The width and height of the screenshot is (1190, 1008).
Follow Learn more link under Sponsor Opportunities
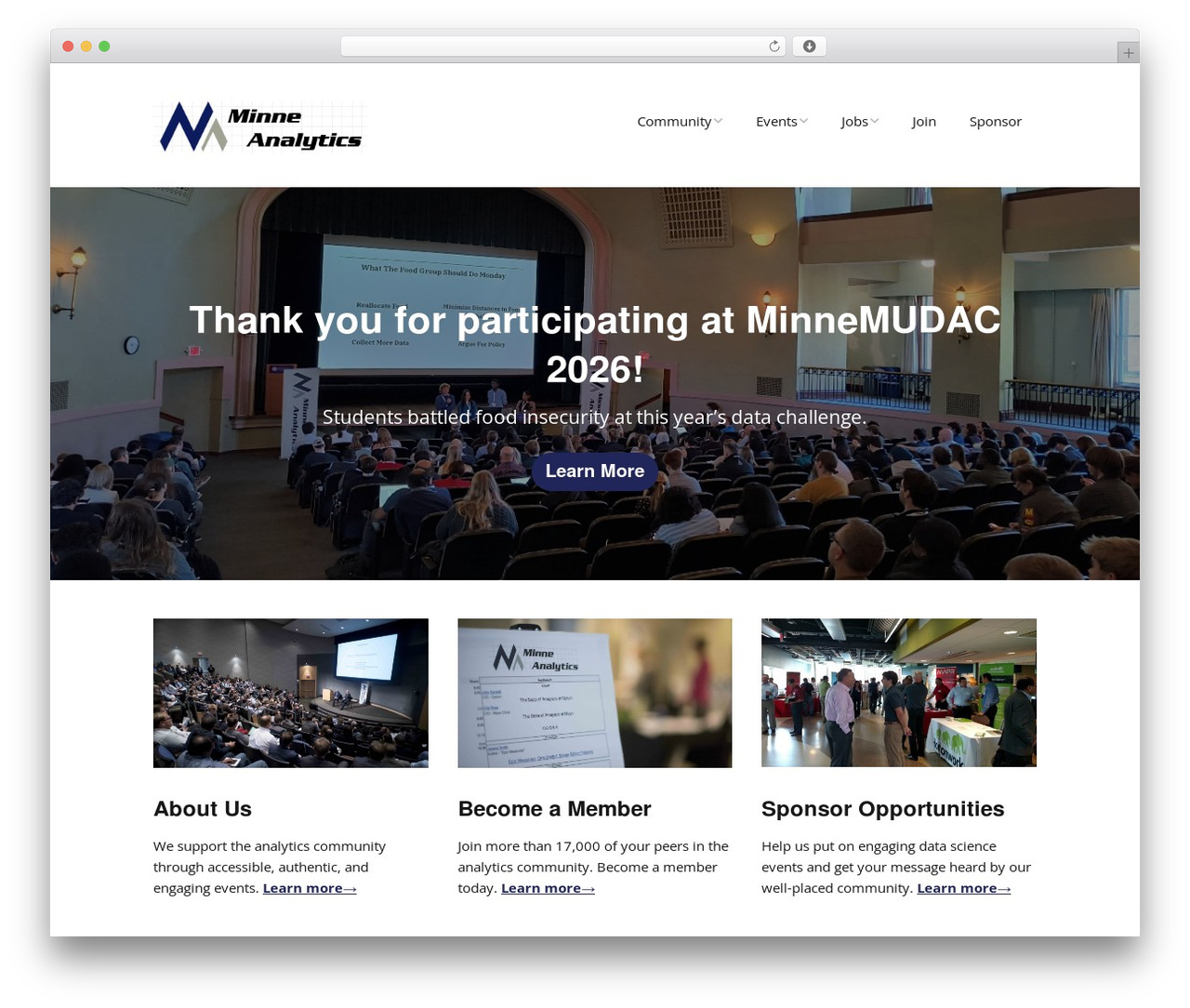pos(964,888)
